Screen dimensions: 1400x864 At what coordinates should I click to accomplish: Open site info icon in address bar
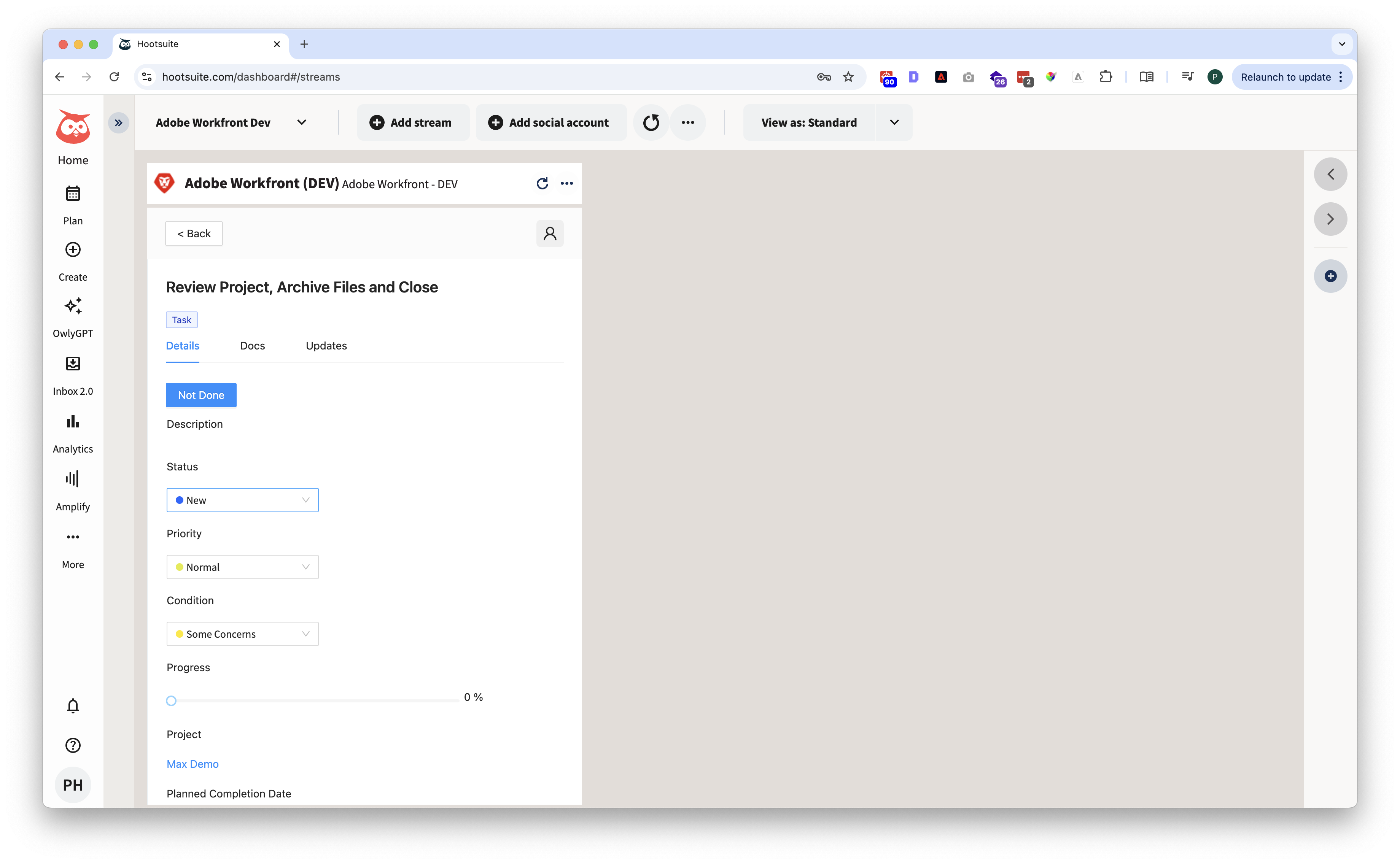pos(146,77)
